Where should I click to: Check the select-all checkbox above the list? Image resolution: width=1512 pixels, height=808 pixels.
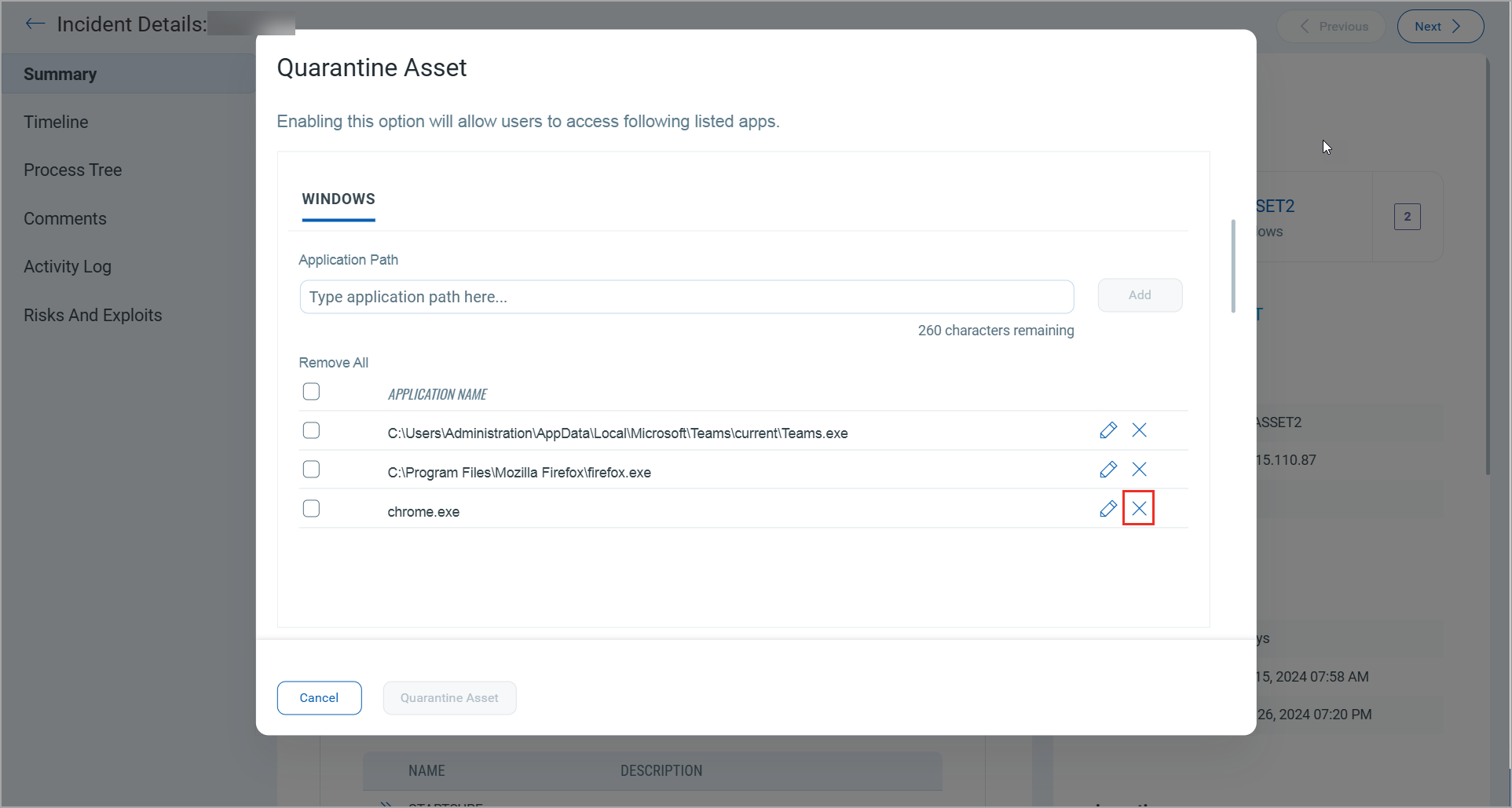tap(311, 391)
